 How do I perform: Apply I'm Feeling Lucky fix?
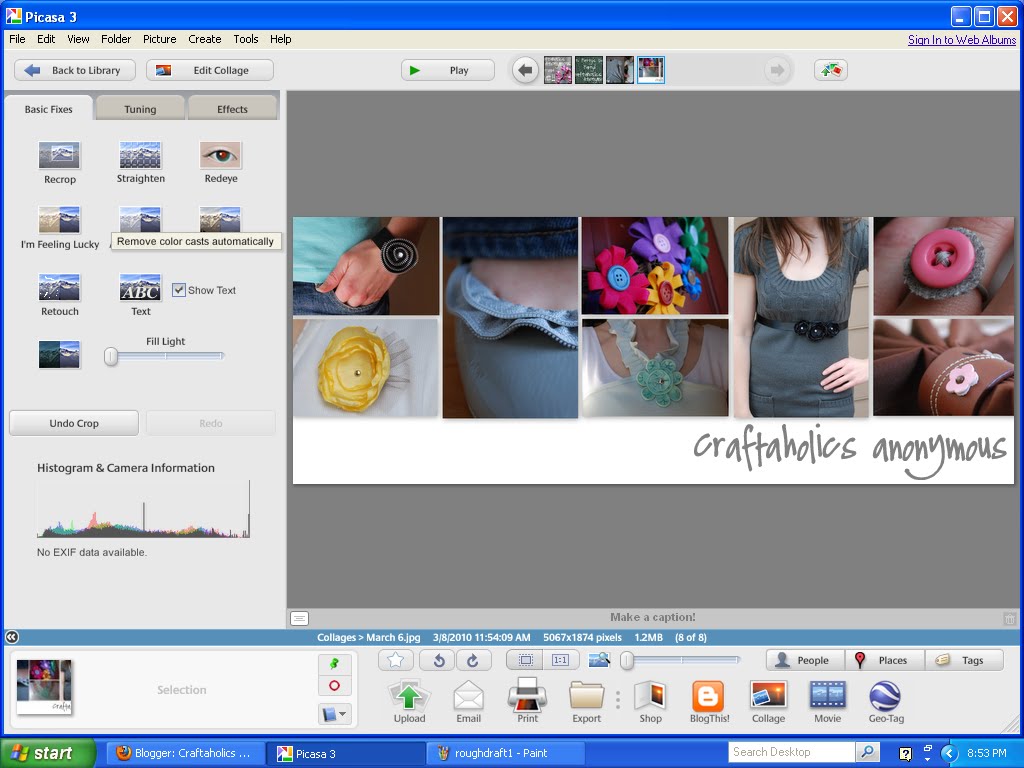coord(59,219)
